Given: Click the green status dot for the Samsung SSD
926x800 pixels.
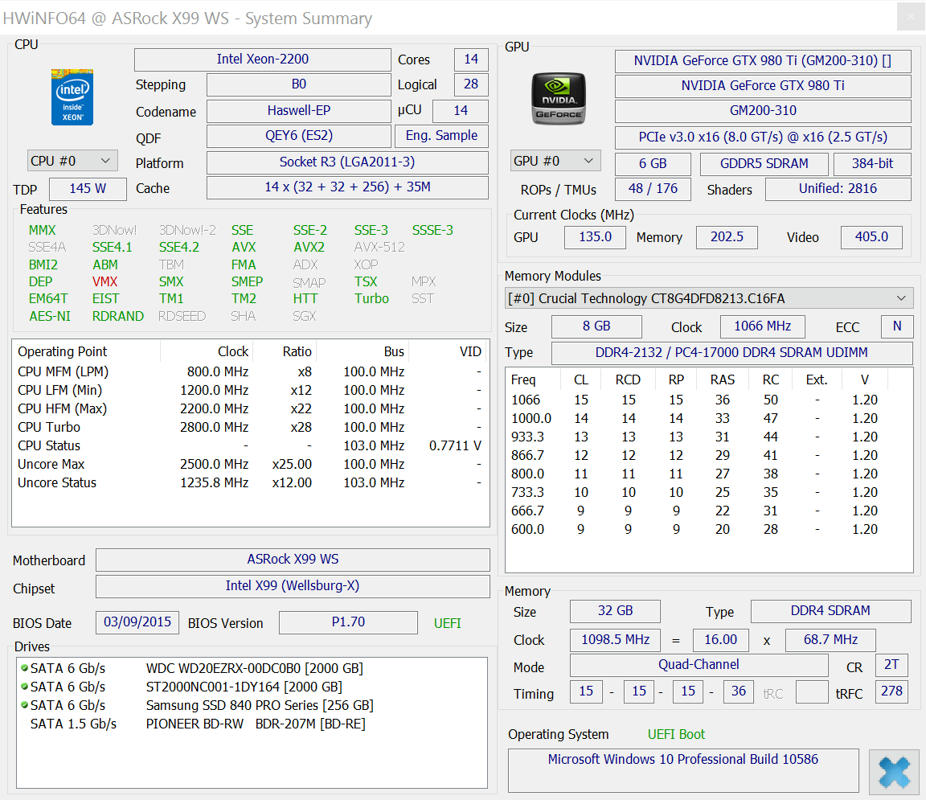Looking at the screenshot, I should (x=24, y=705).
